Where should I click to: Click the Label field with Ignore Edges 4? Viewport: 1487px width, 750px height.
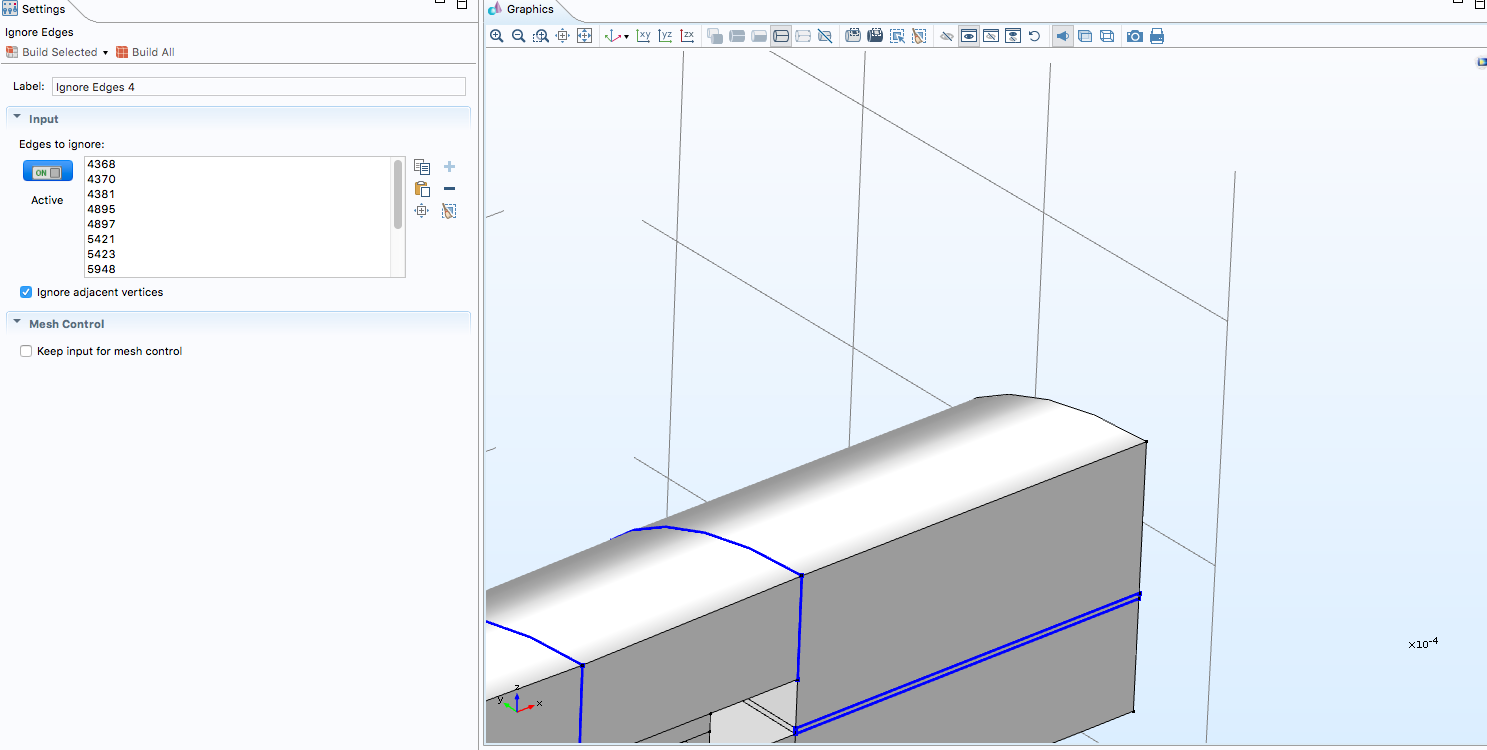tap(258, 87)
